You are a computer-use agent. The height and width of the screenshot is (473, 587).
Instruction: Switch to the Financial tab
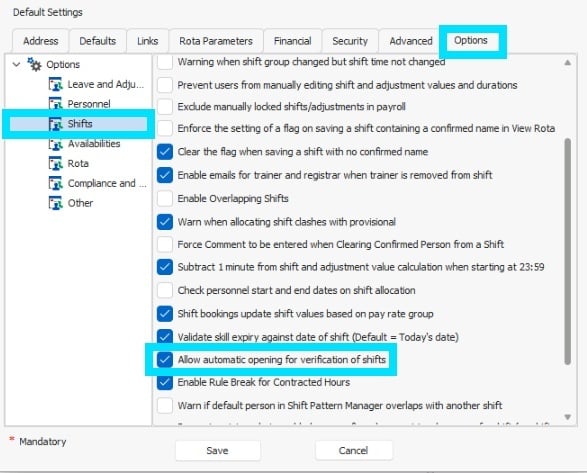pyautogui.click(x=292, y=41)
